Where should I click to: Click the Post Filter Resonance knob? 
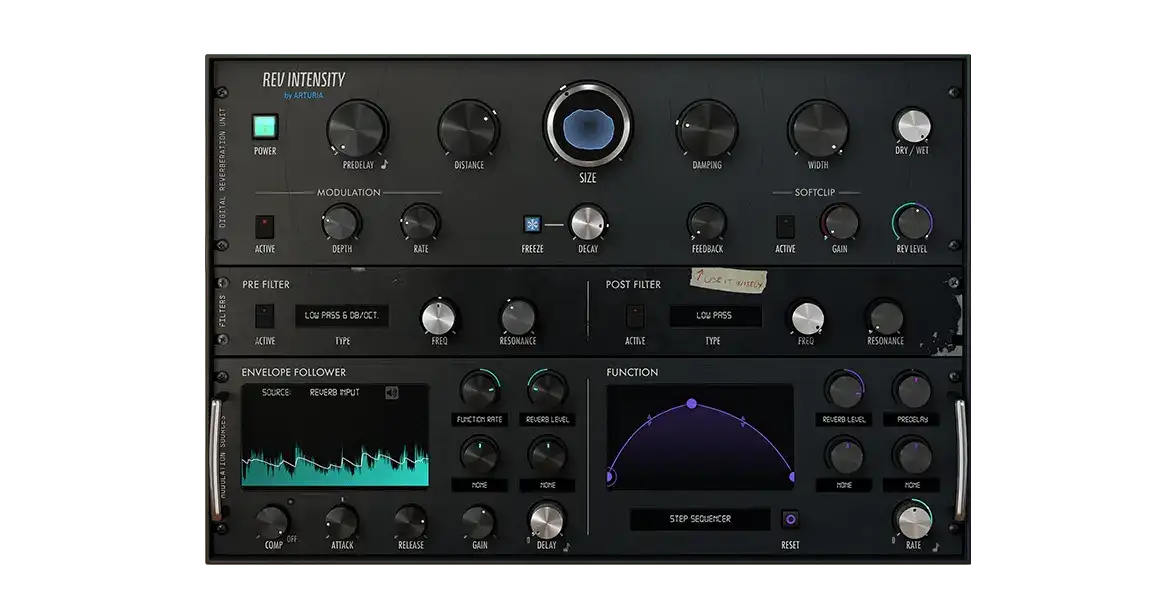point(885,318)
